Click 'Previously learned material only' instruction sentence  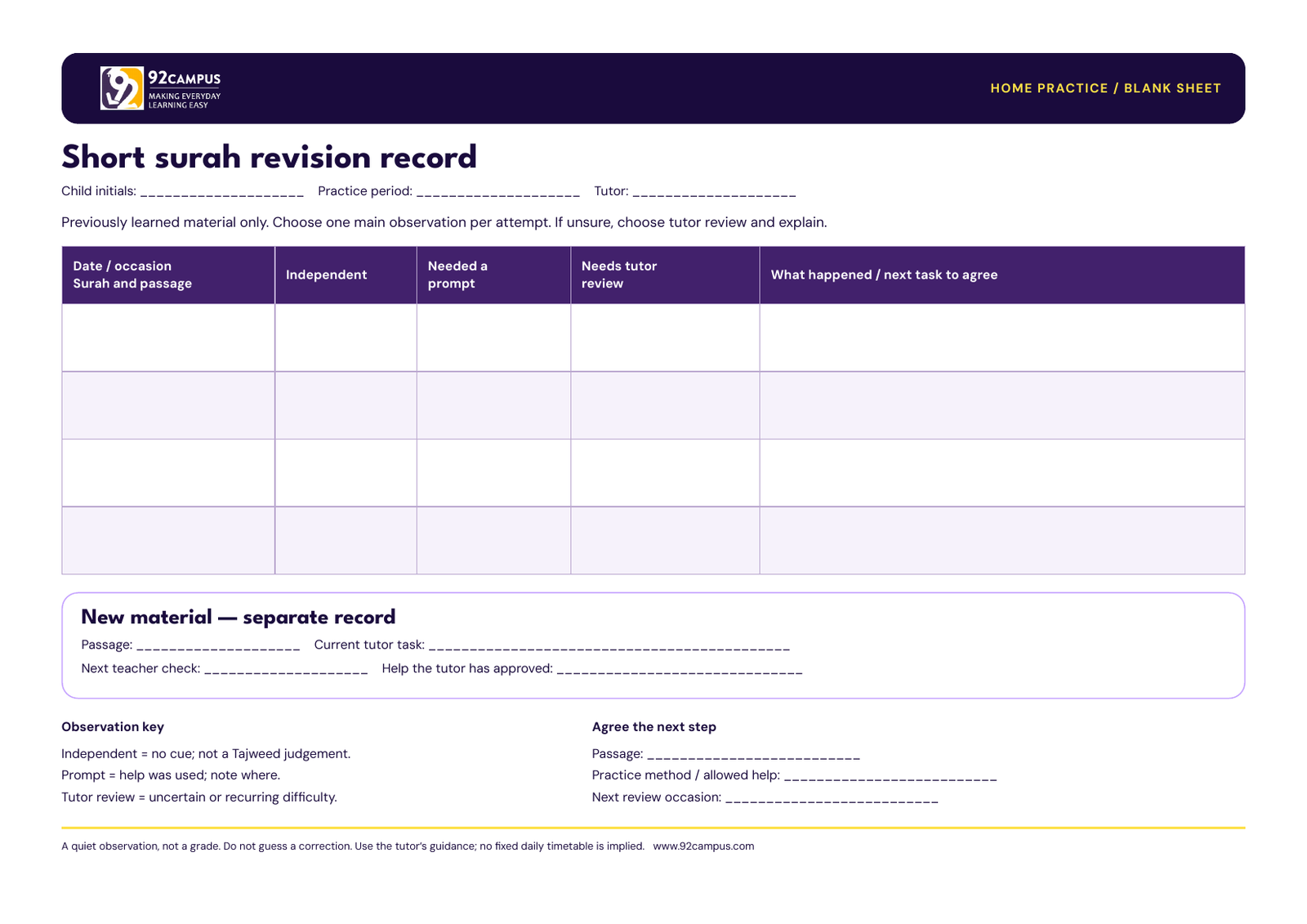[x=444, y=222]
